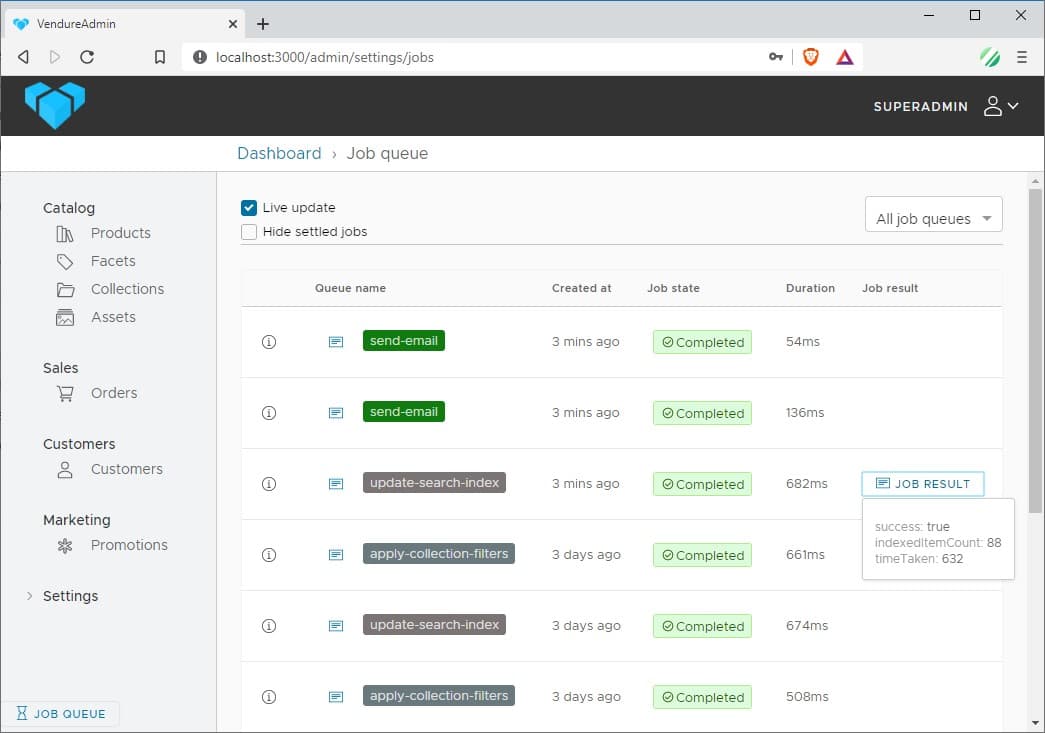
Task: Click info icon for first send-email job
Action: click(x=268, y=342)
